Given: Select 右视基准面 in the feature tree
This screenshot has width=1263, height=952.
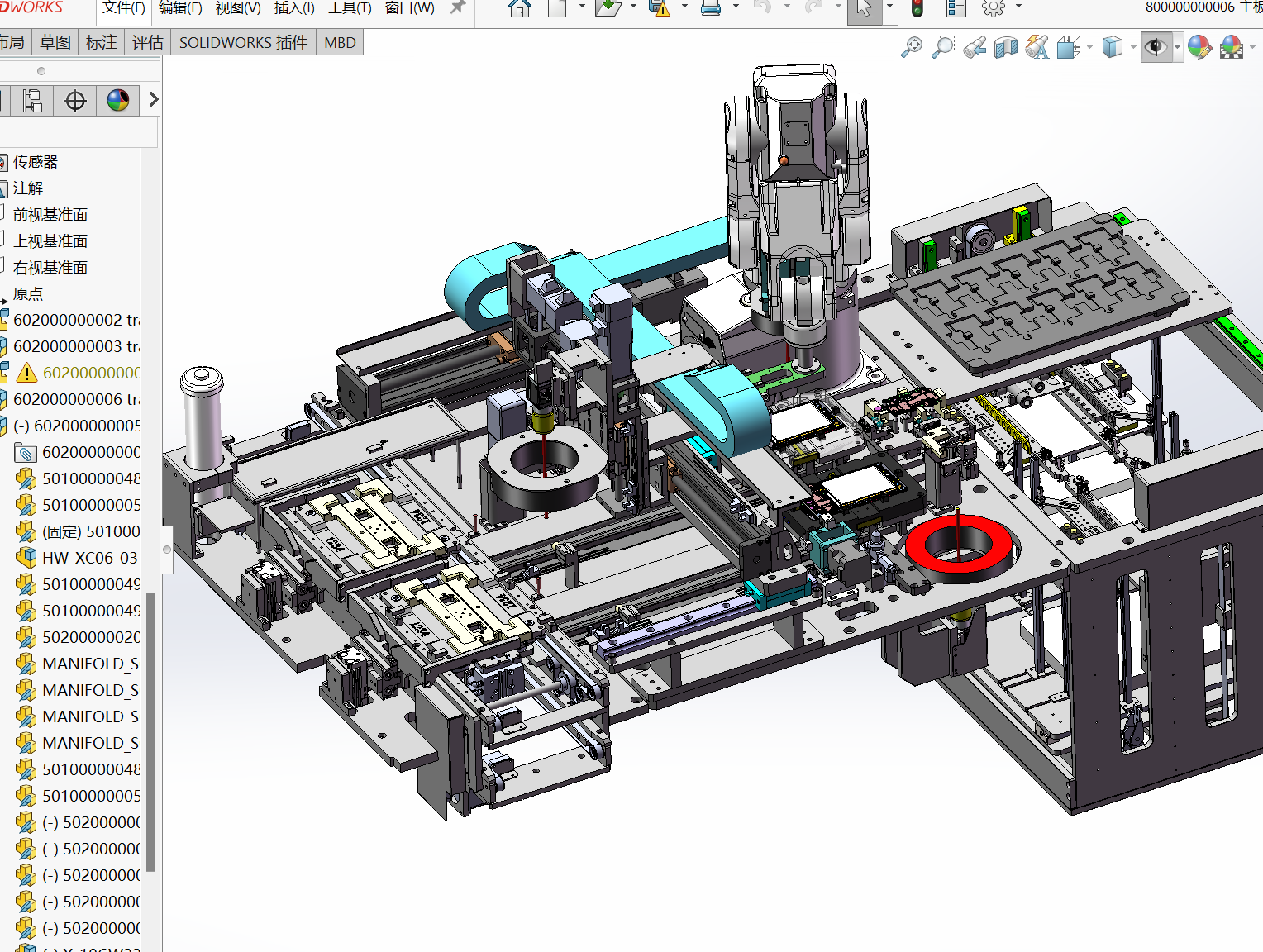Looking at the screenshot, I should (50, 268).
